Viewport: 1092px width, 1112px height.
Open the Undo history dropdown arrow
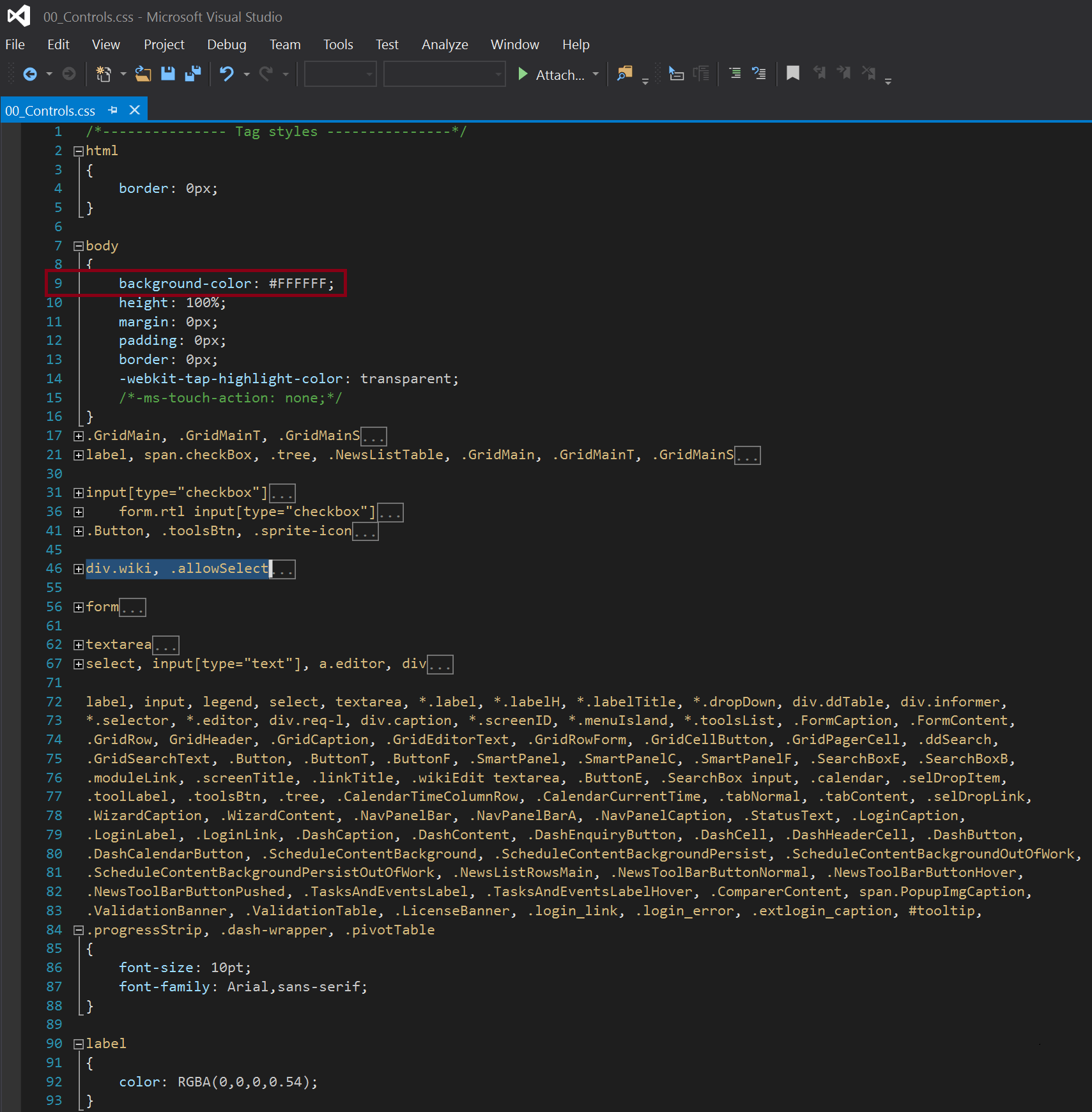[247, 74]
